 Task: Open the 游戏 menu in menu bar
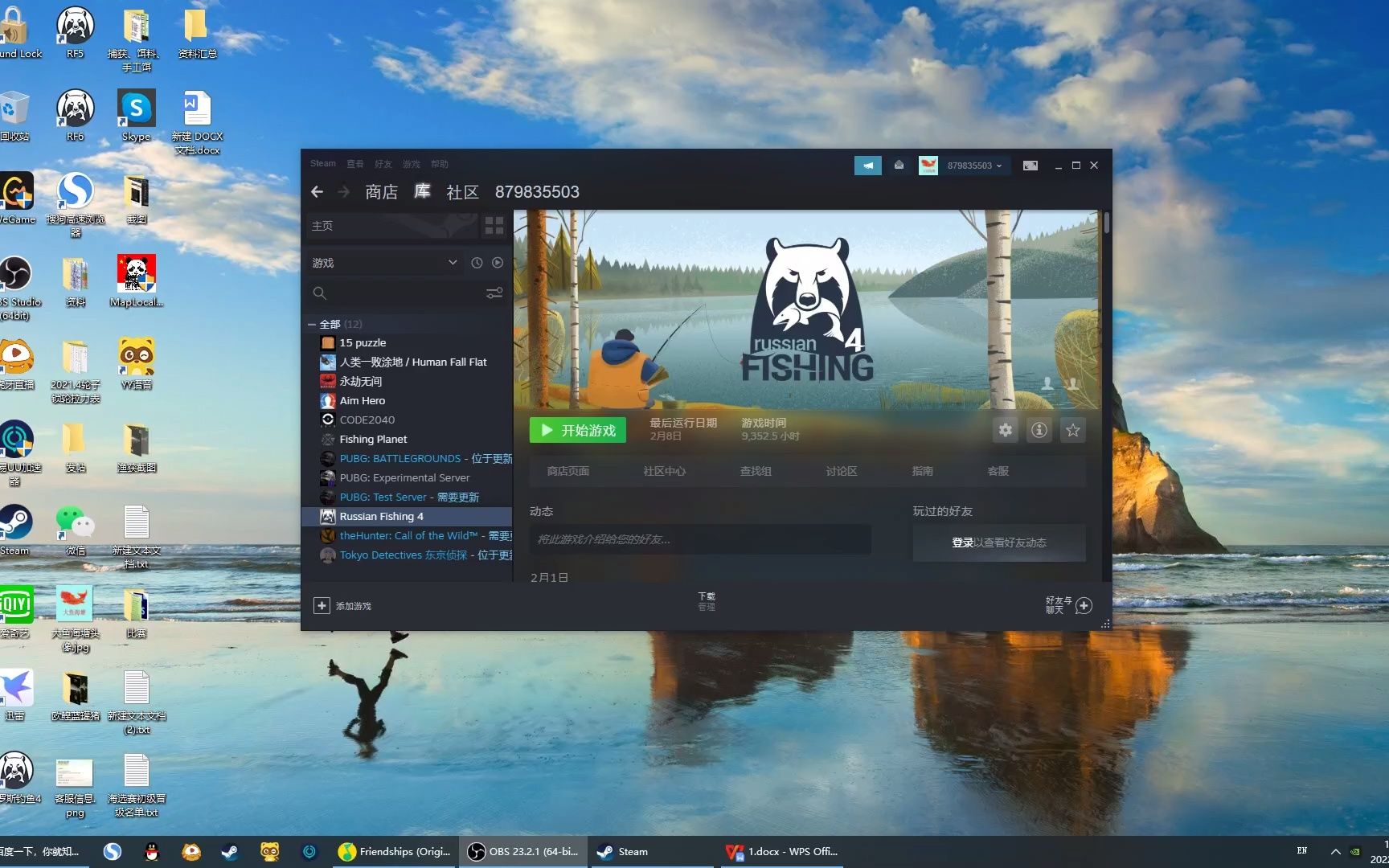[x=412, y=164]
